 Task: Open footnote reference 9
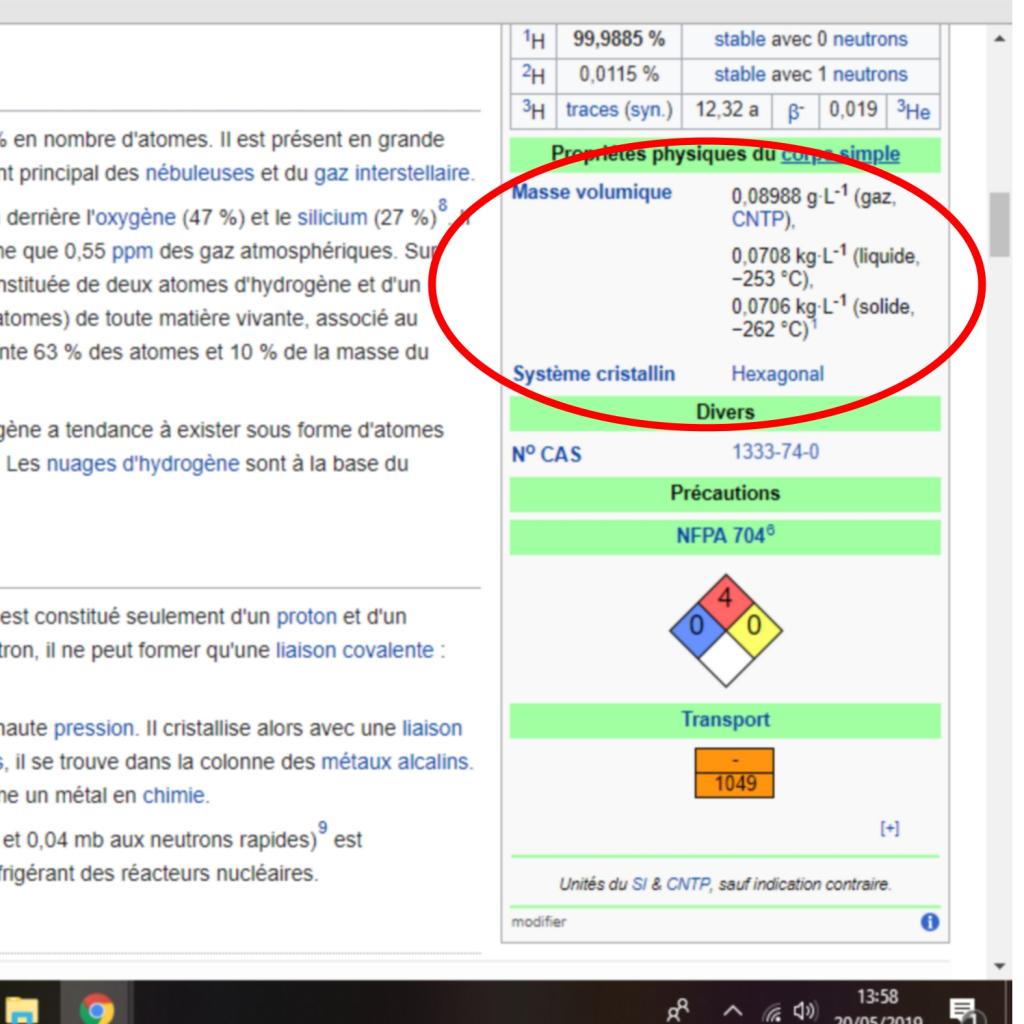(x=323, y=828)
